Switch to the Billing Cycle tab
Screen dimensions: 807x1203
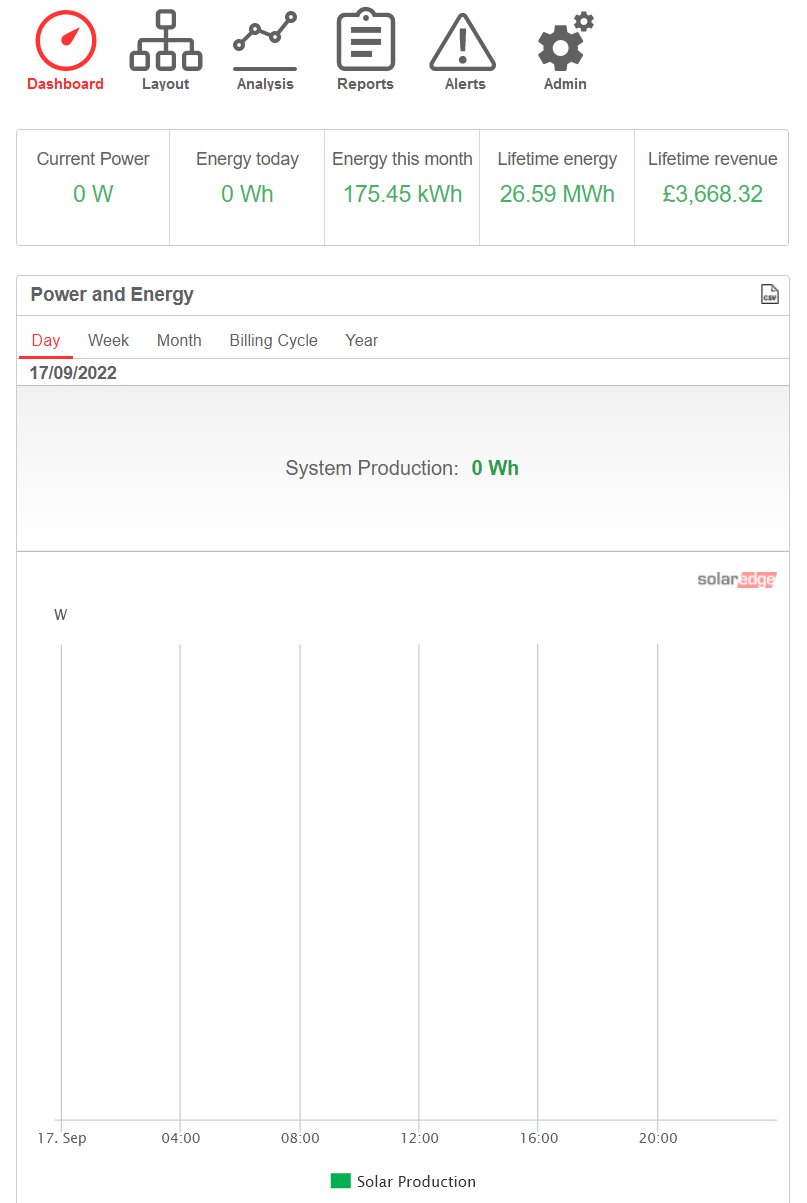click(273, 340)
